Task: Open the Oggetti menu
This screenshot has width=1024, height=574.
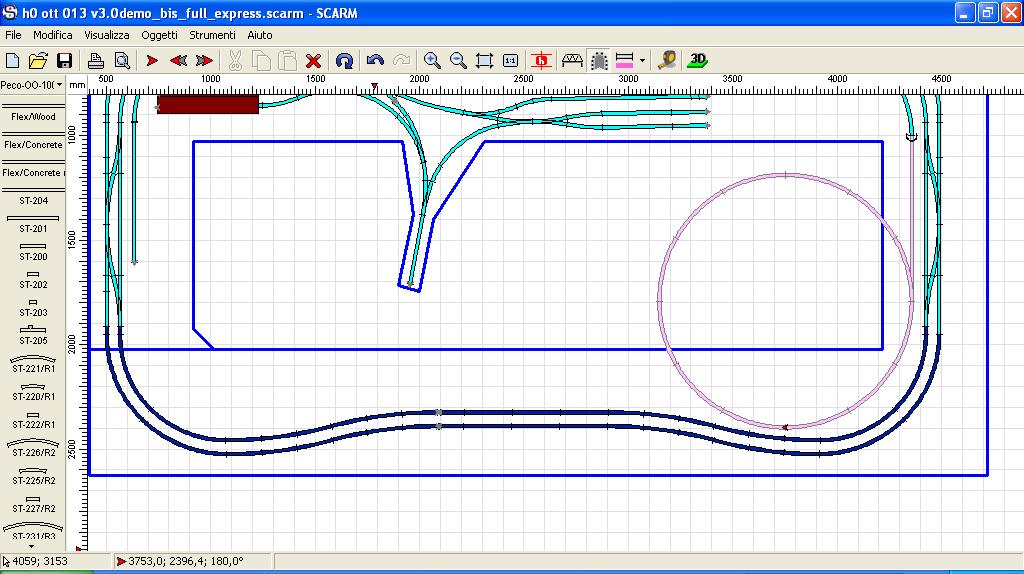Action: tap(159, 35)
